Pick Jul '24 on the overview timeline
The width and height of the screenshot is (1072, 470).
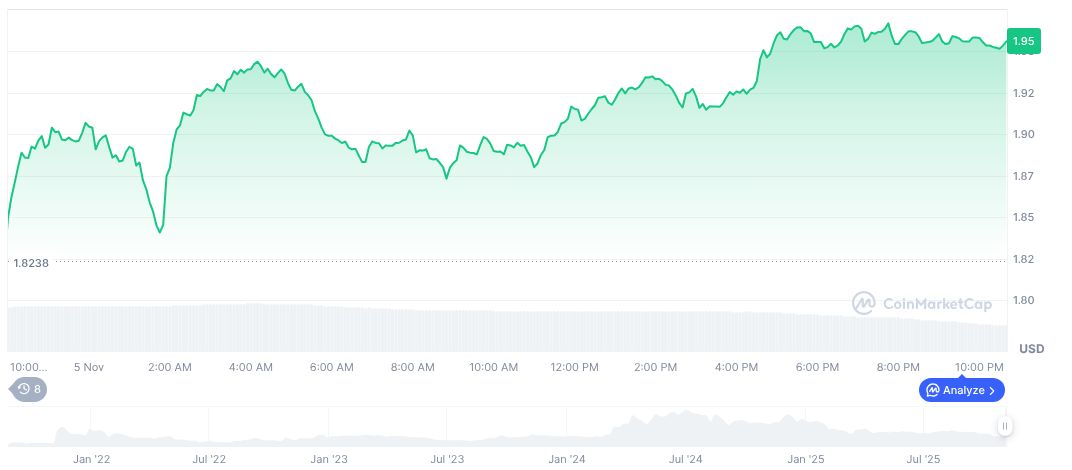684,459
